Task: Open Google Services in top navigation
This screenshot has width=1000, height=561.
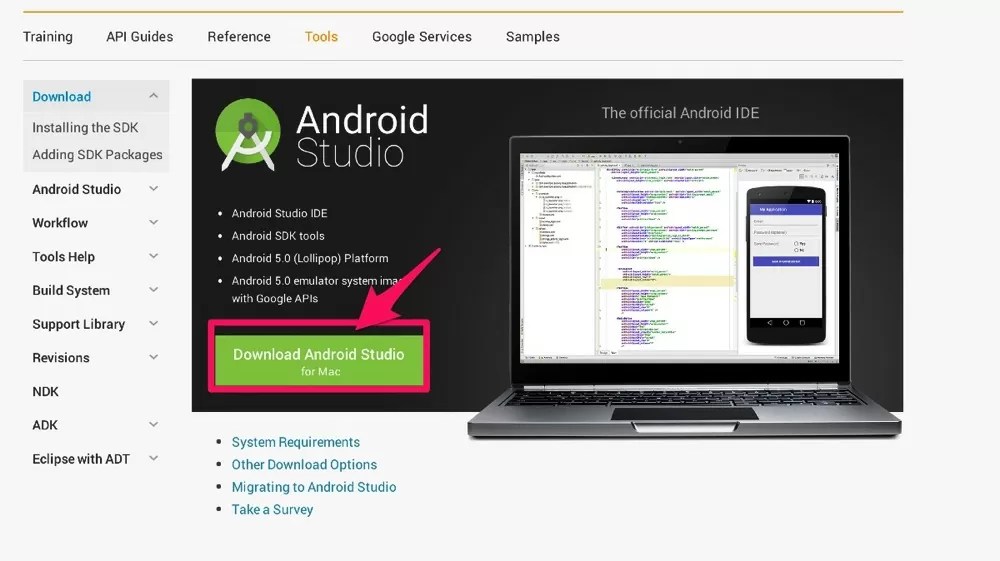Action: click(x=422, y=37)
